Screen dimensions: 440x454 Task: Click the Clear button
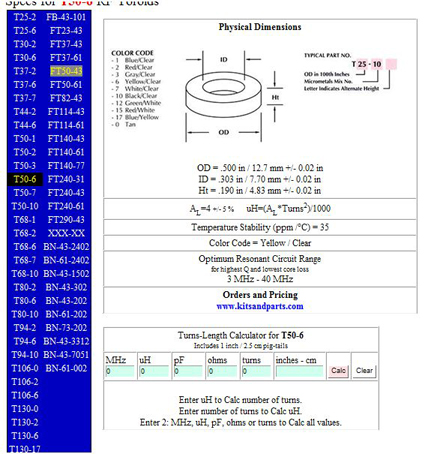click(x=364, y=371)
